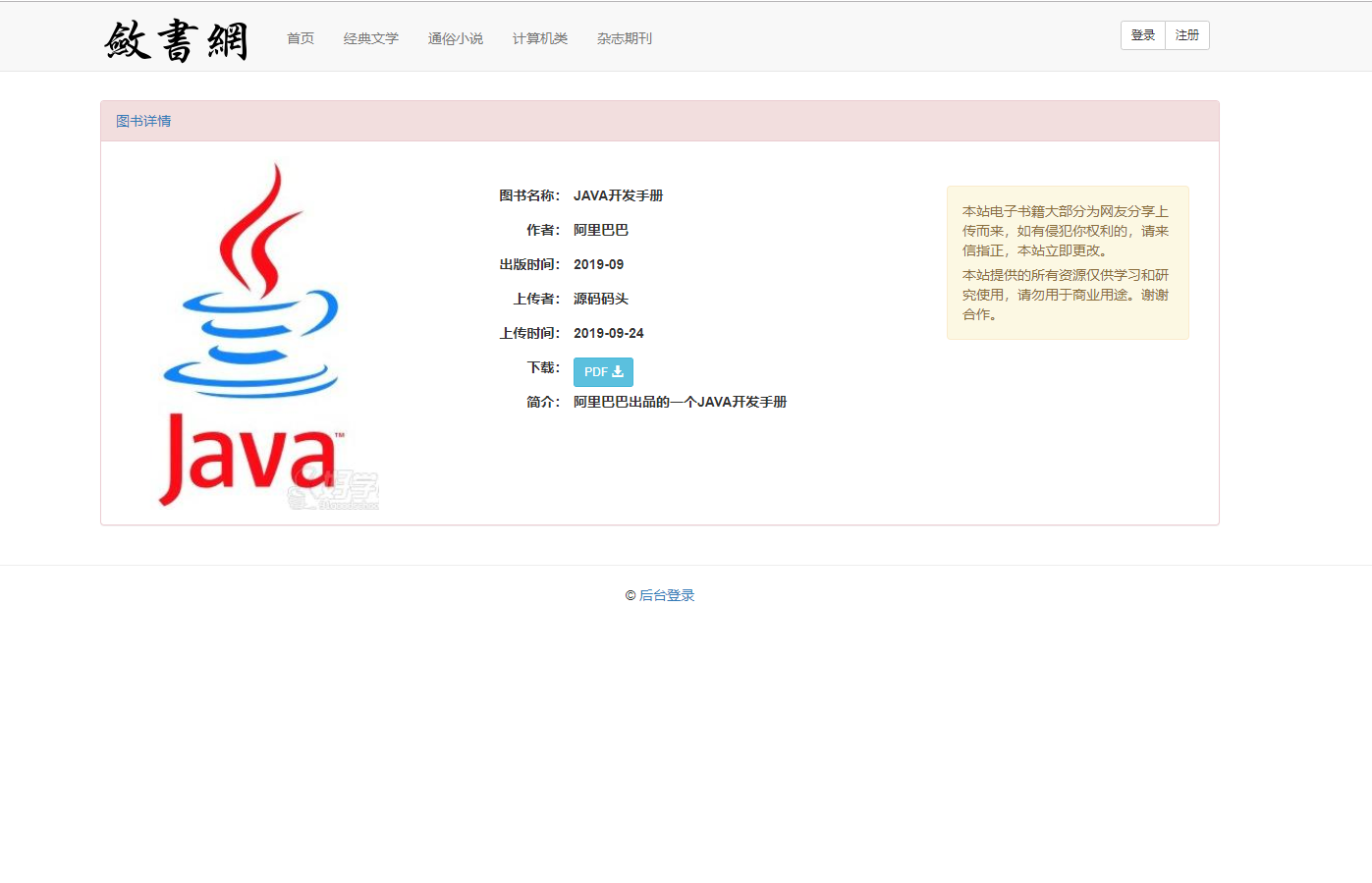Image resolution: width=1372 pixels, height=883 pixels.
Task: Download the book with the PDF button
Action: tap(603, 372)
